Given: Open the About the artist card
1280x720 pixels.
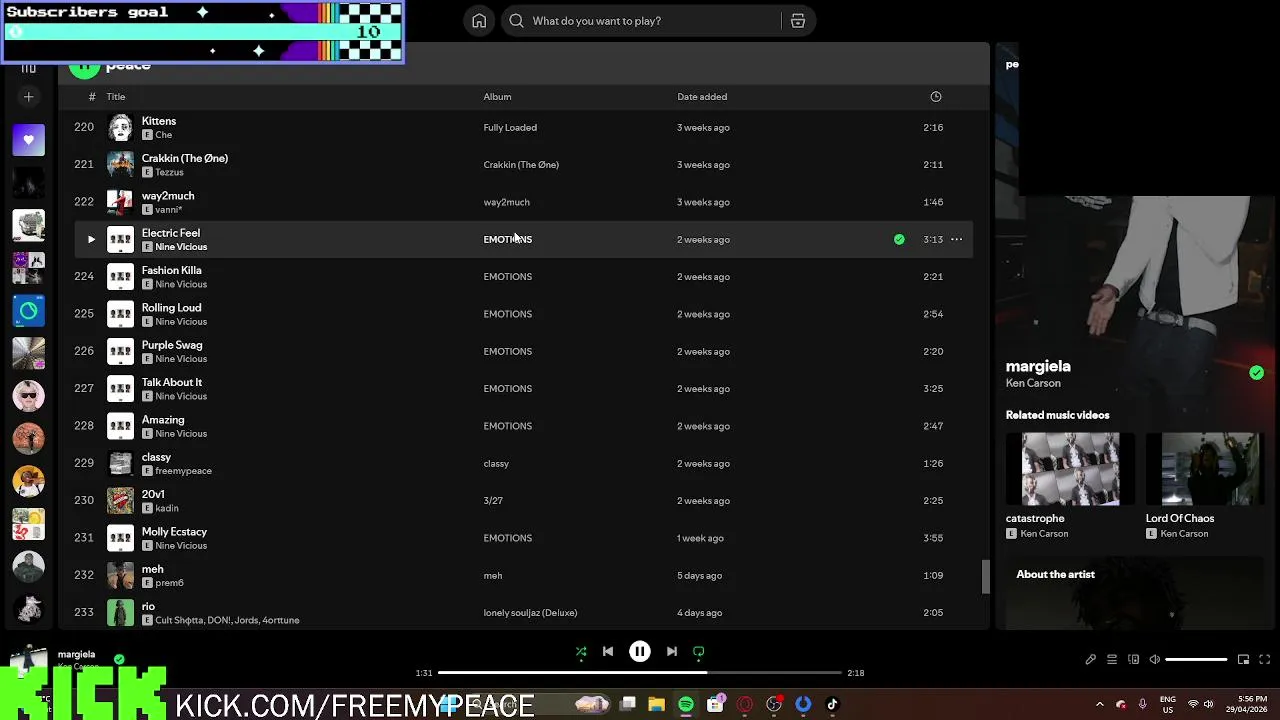Looking at the screenshot, I should 1135,595.
